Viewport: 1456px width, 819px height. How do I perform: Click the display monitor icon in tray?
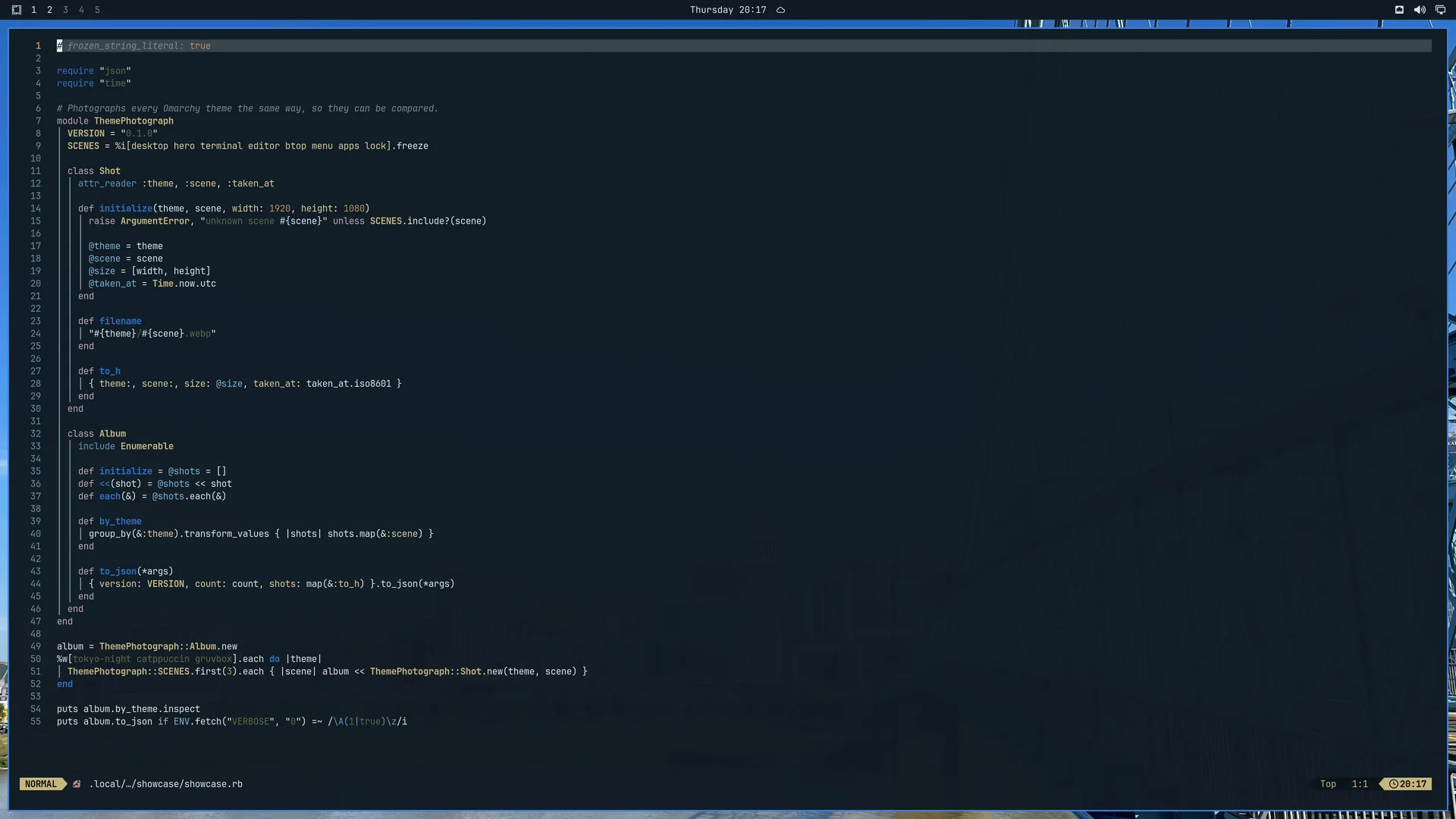click(1440, 10)
